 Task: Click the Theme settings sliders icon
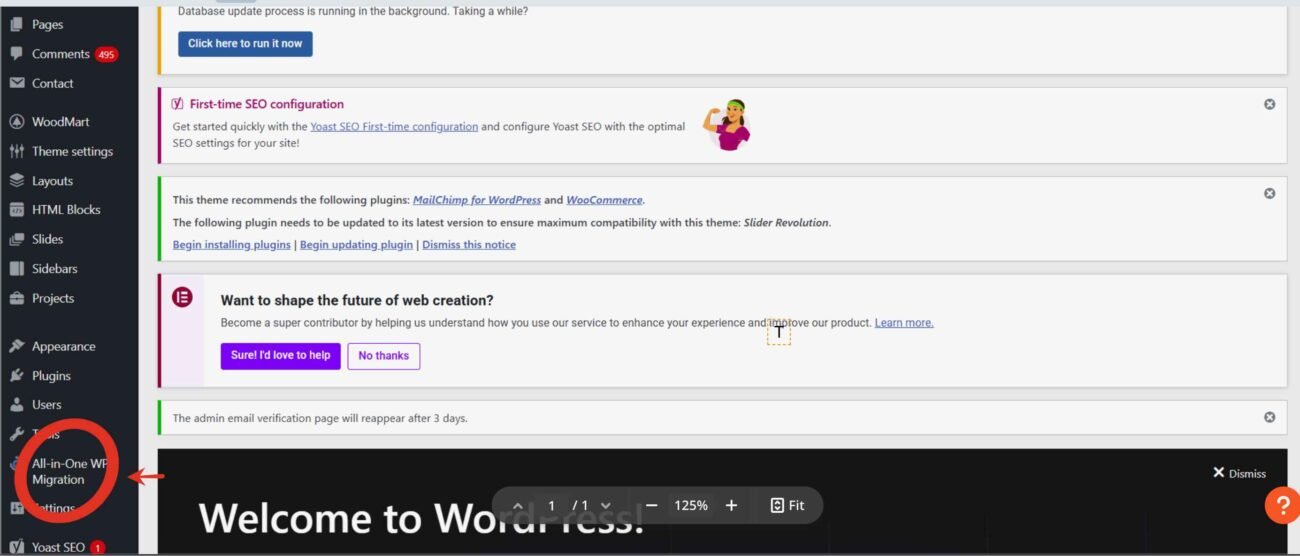[x=16, y=152]
